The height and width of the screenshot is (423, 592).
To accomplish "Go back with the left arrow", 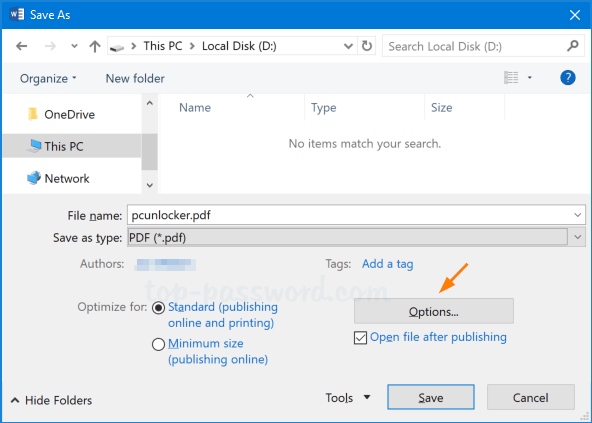I will point(22,46).
